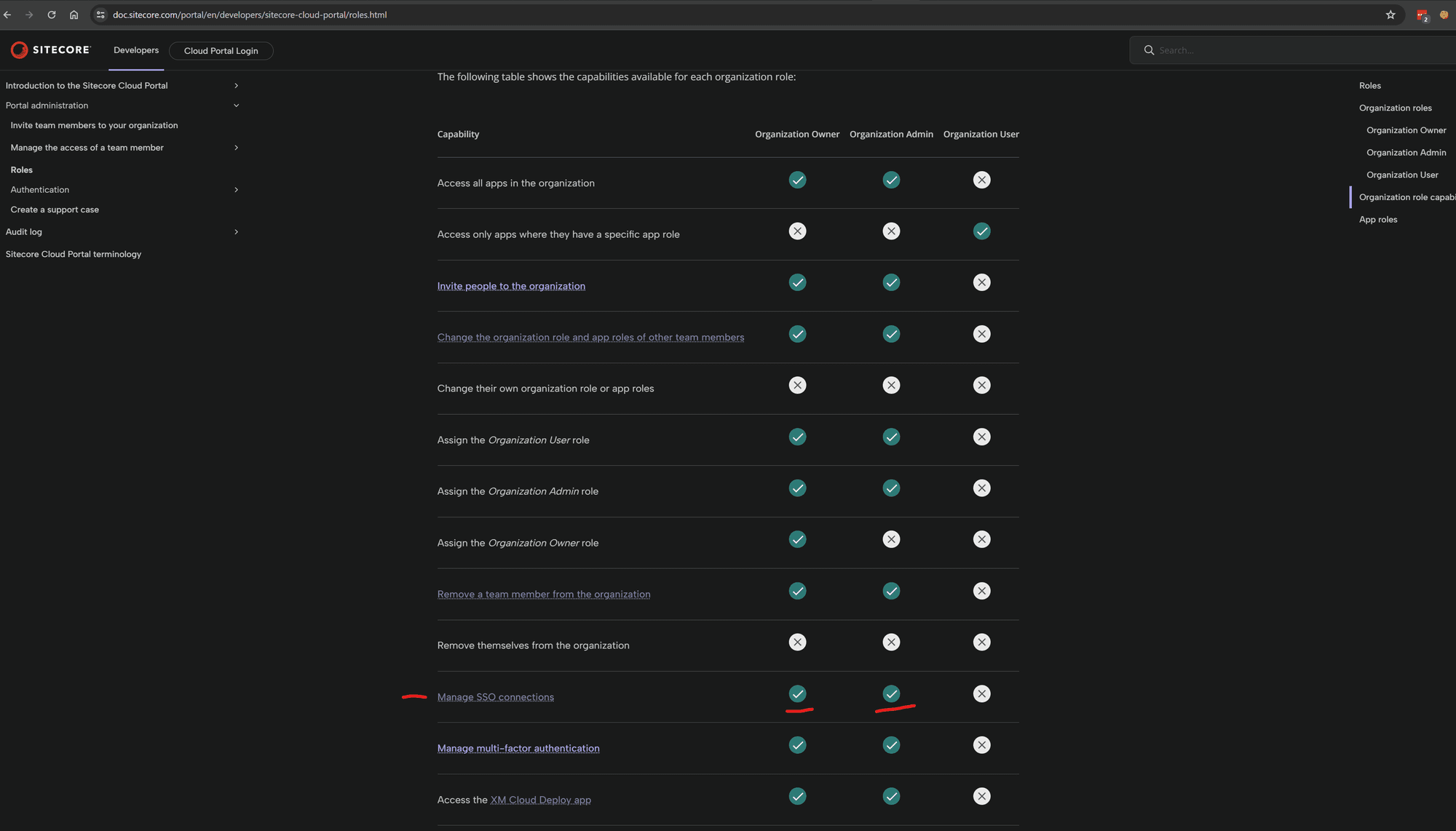Open Change the organization role and app roles link

tap(590, 337)
